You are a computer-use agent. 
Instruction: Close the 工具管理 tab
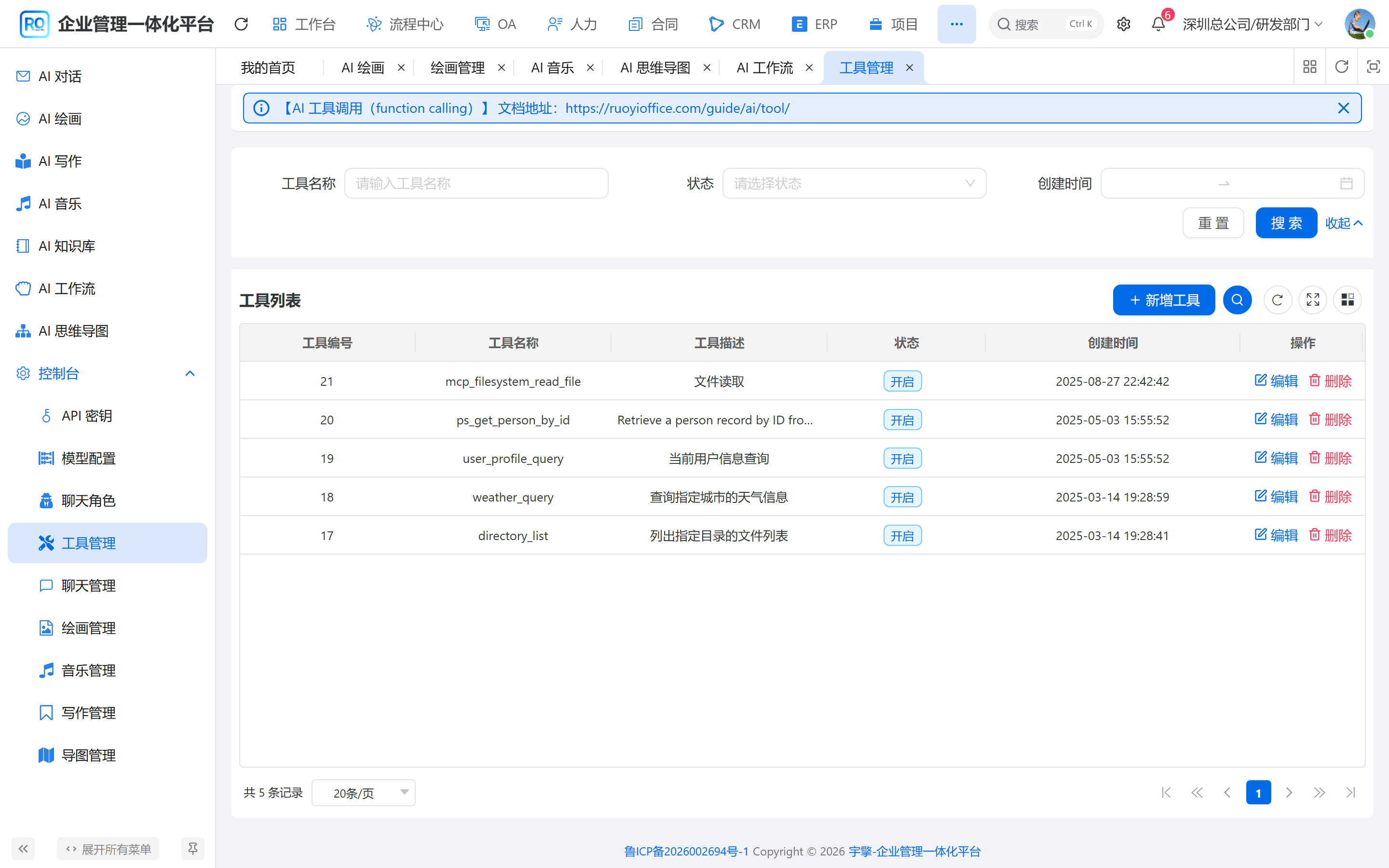click(909, 68)
